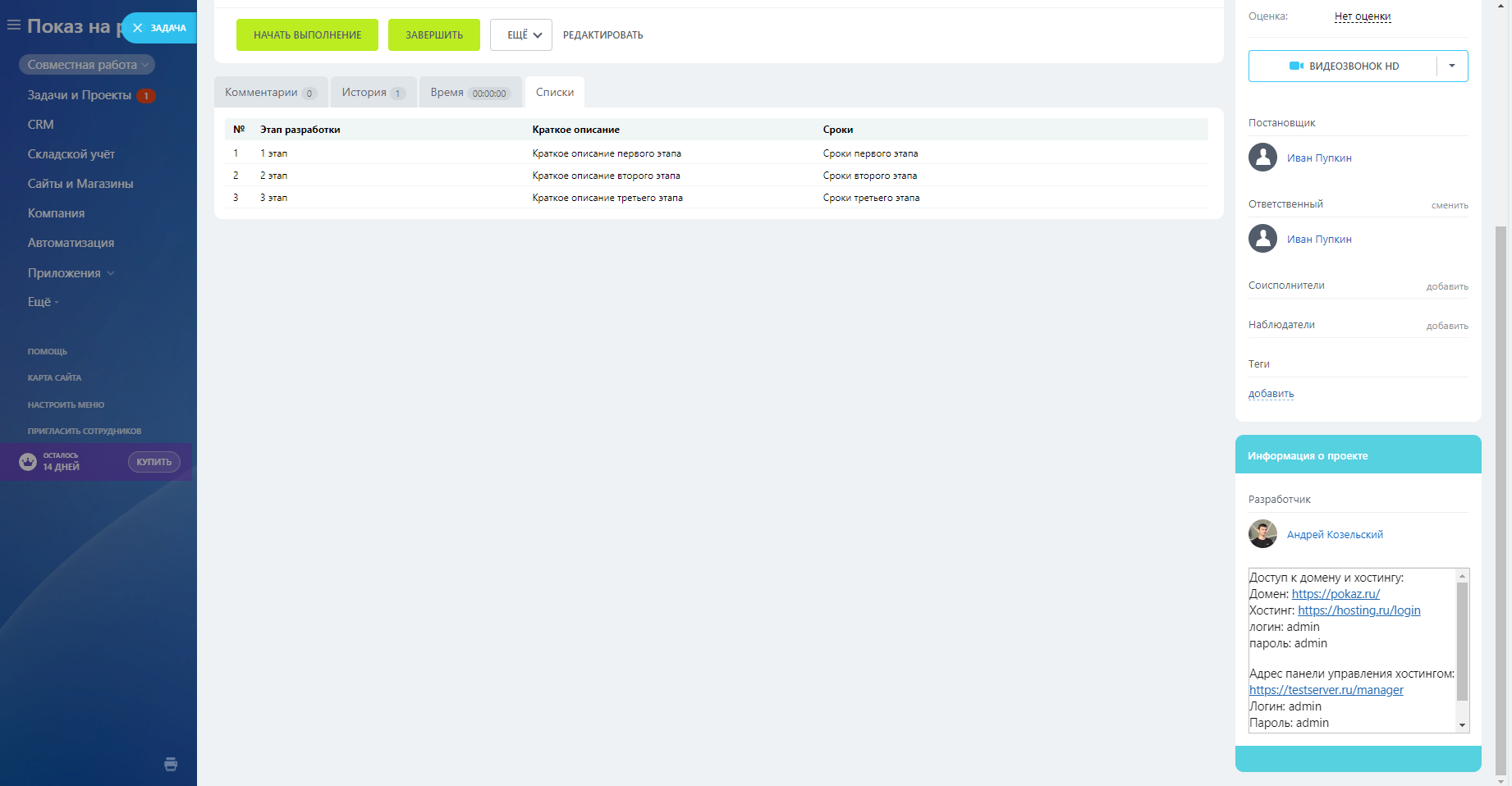Screen dimensions: 1512x786
Task: Open Складской учёт menu item
Action: pyautogui.click(x=71, y=154)
